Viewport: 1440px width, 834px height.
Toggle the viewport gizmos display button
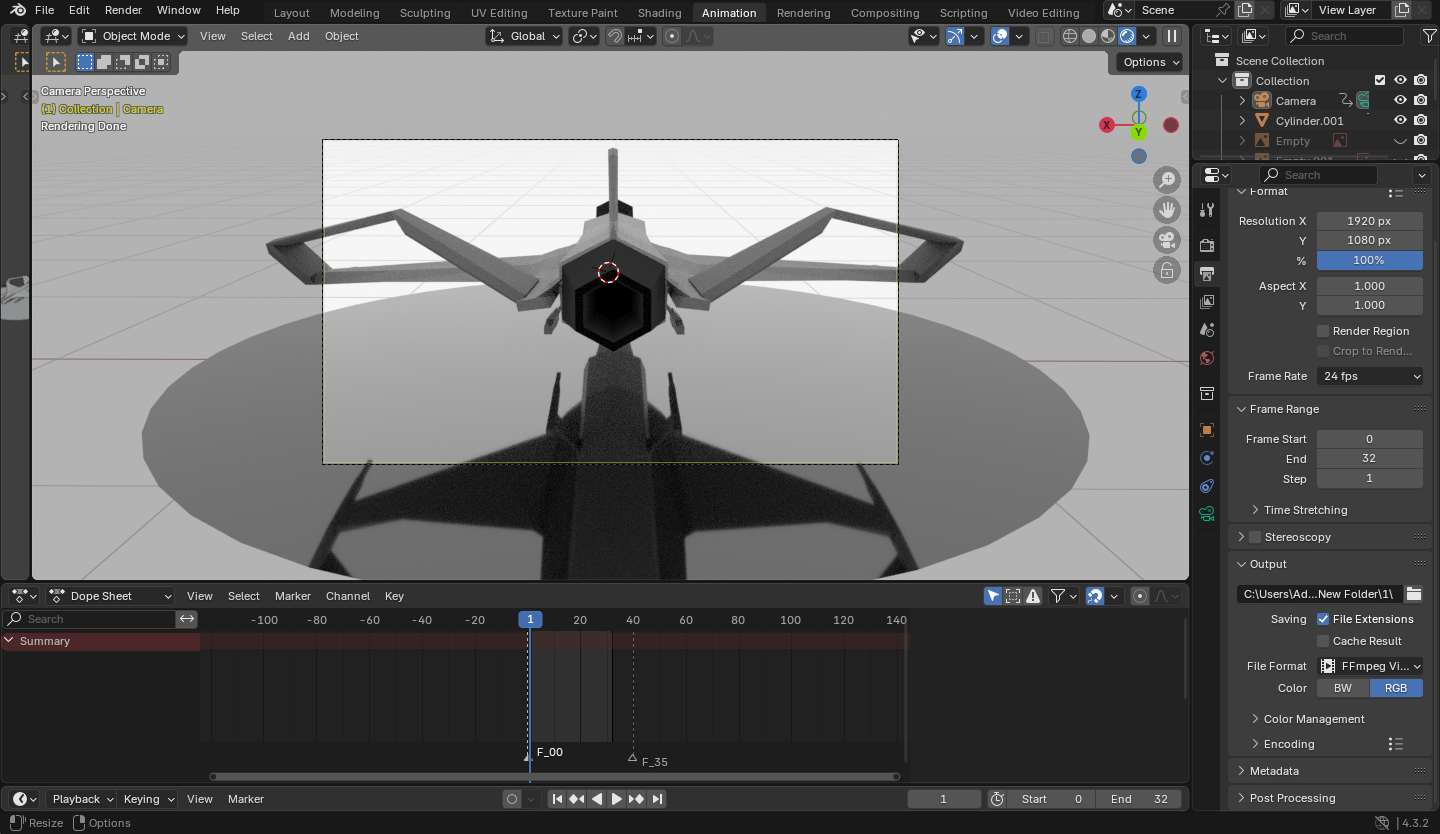tap(954, 36)
